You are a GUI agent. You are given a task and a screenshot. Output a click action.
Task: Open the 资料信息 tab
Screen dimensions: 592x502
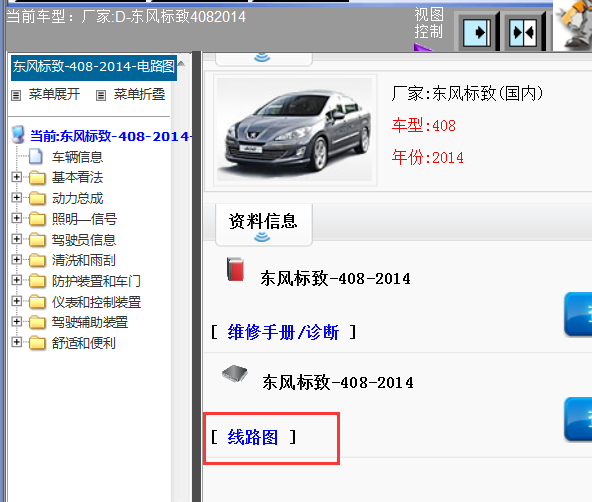[x=264, y=225]
